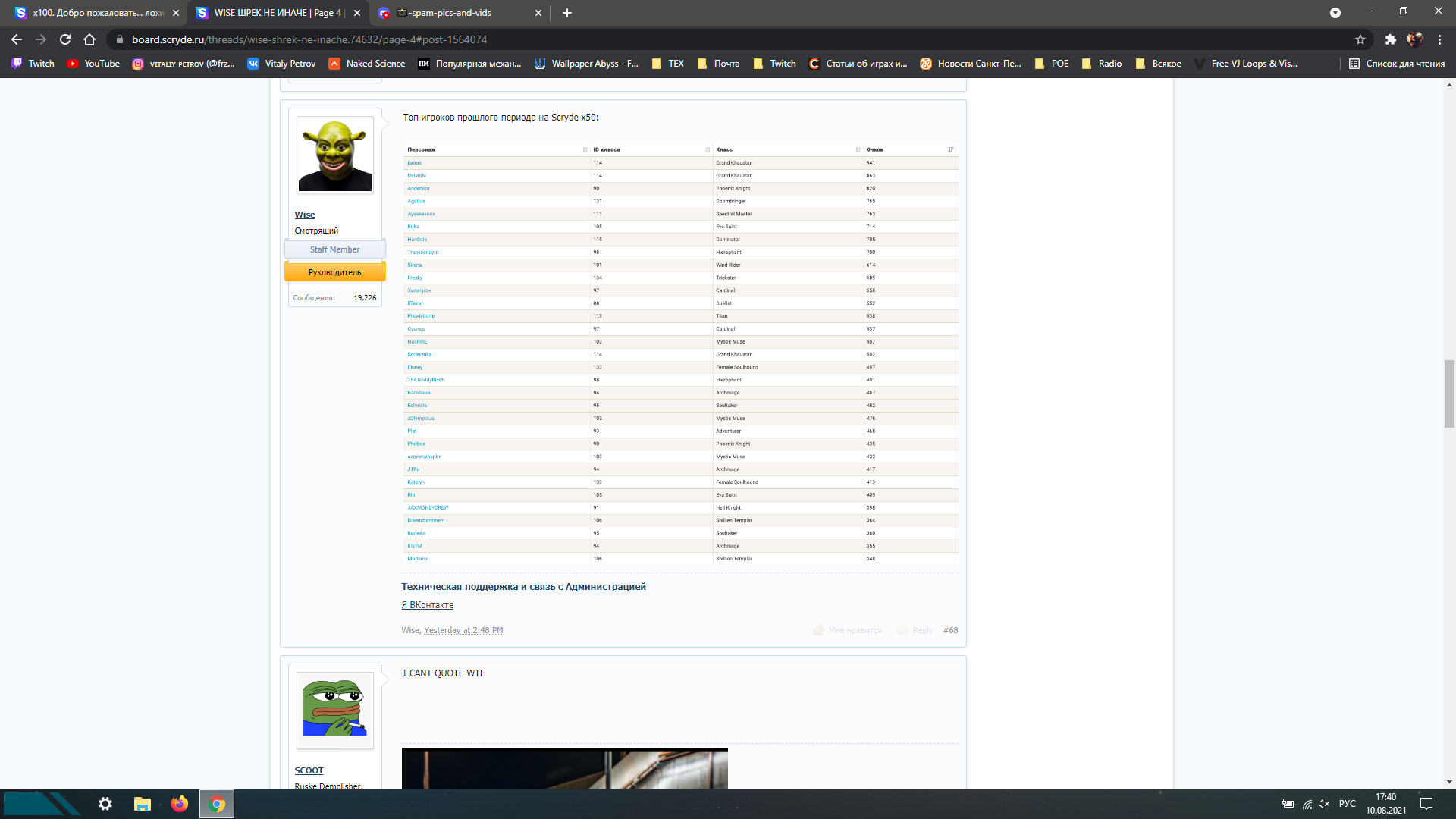Bookmark this page with star icon
Viewport: 1456px width, 819px height.
1360,39
